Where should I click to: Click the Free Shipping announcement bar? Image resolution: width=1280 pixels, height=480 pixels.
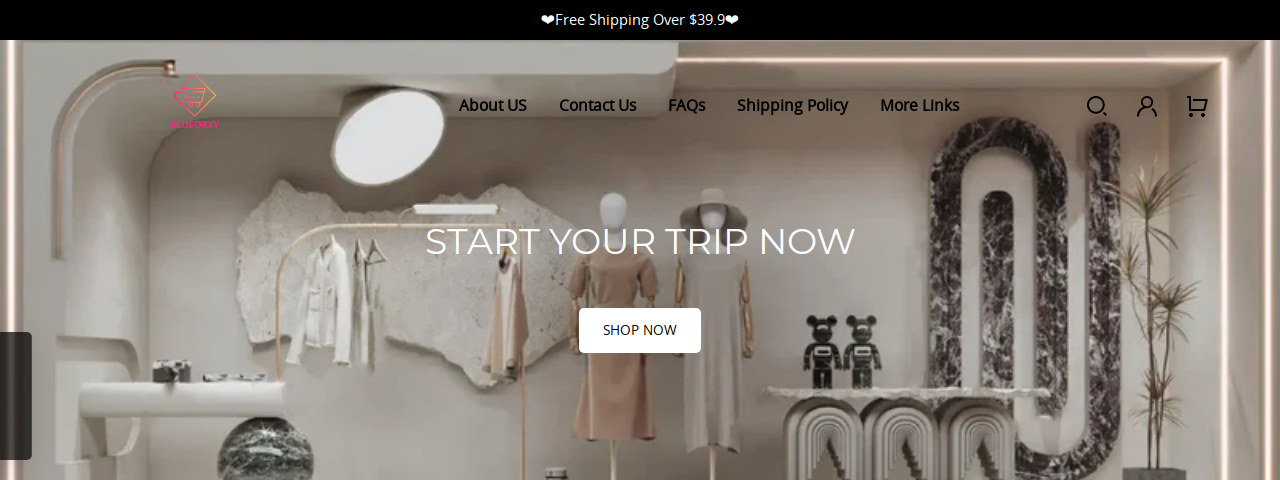(640, 20)
